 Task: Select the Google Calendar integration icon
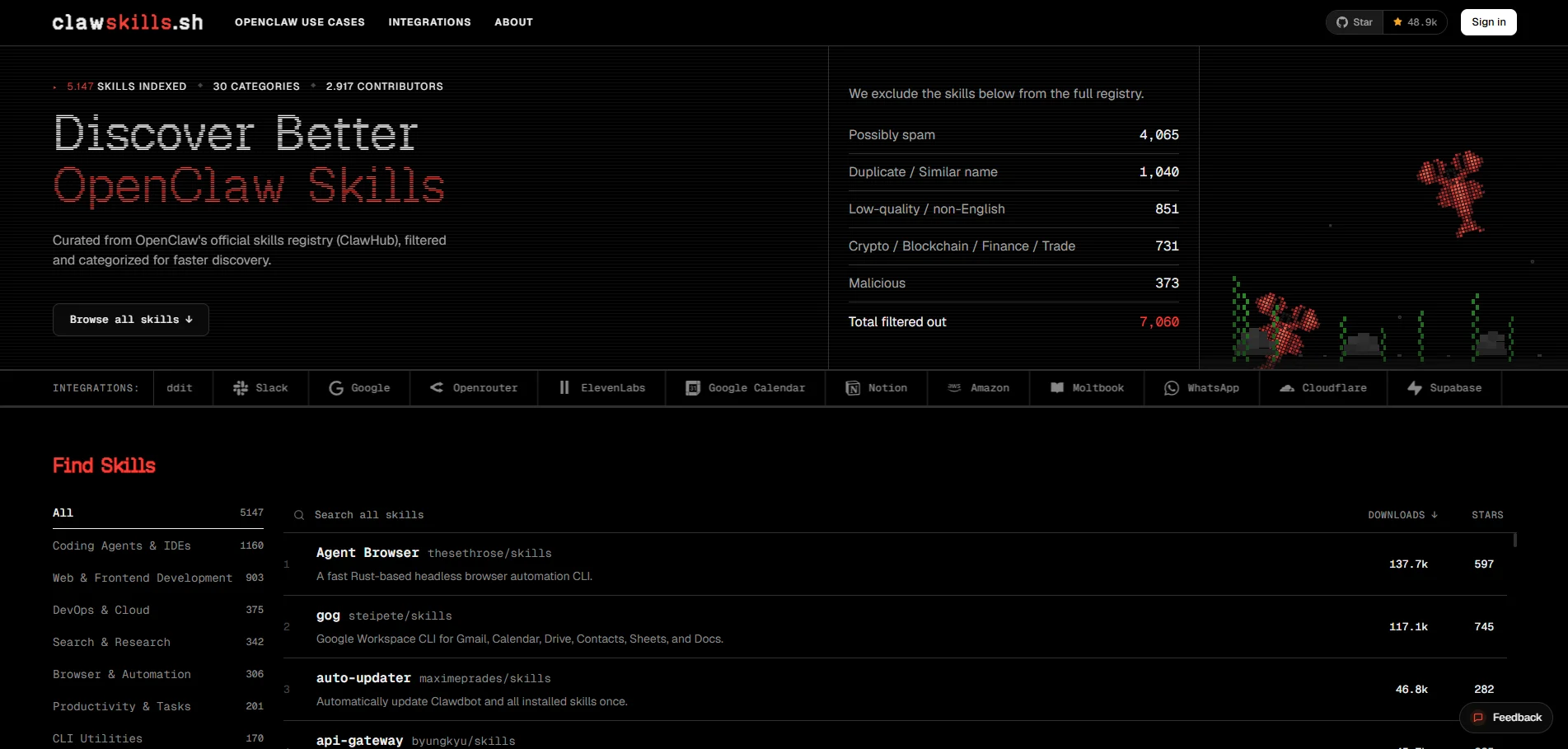(x=693, y=388)
